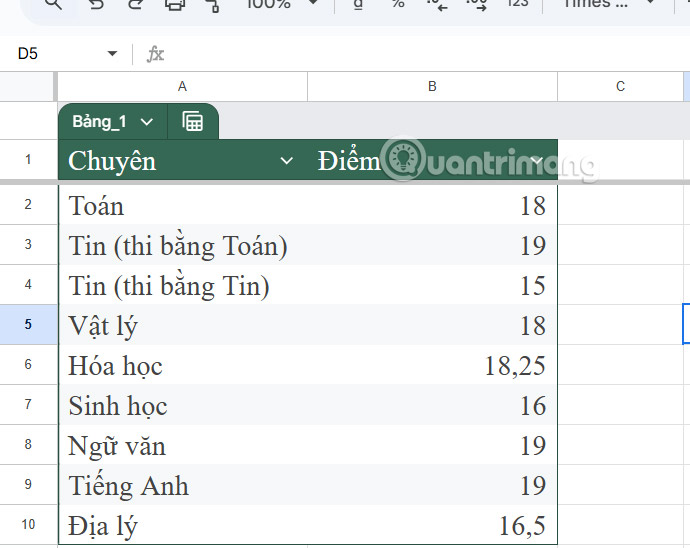Click score 19 in Tiếng Anh row
690x548 pixels.
[433, 485]
